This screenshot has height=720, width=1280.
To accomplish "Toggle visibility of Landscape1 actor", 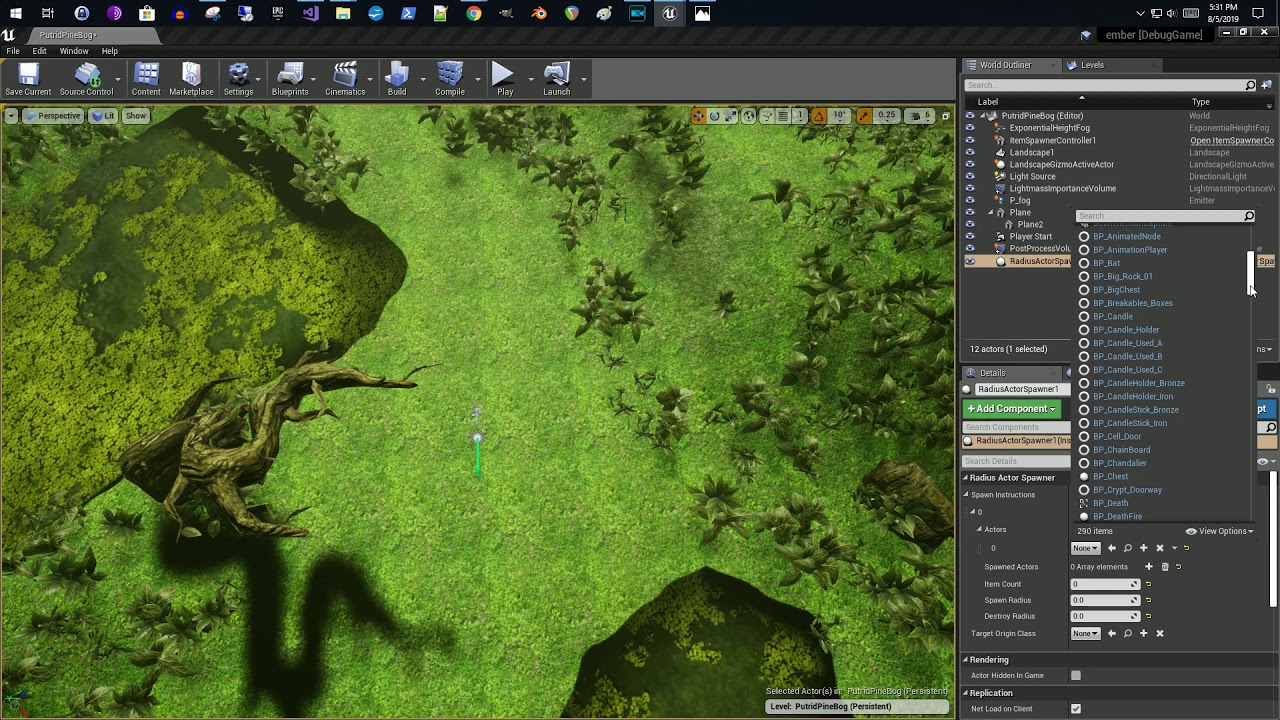I will coord(969,152).
